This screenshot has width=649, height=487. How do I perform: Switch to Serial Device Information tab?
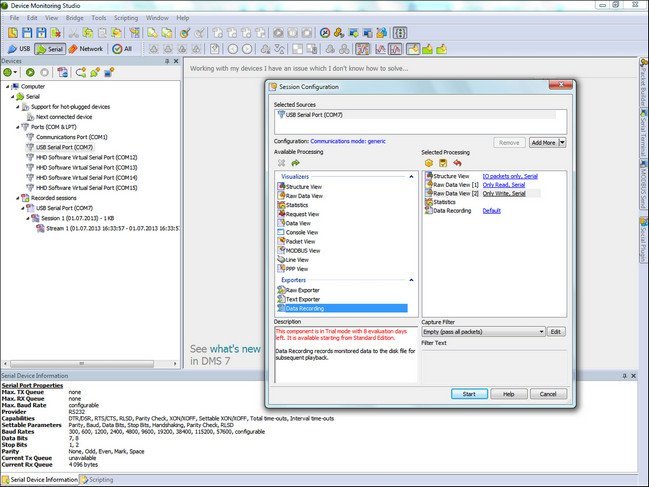(x=40, y=480)
